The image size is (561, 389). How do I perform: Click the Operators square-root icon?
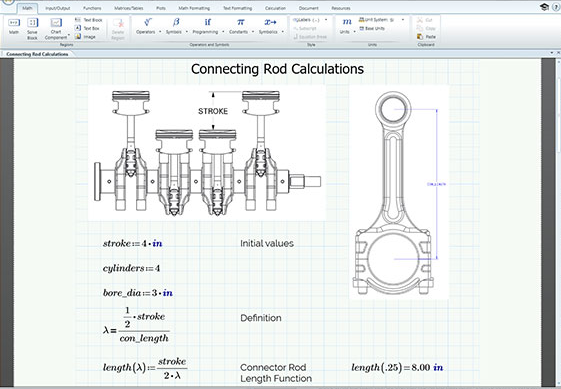click(x=147, y=22)
